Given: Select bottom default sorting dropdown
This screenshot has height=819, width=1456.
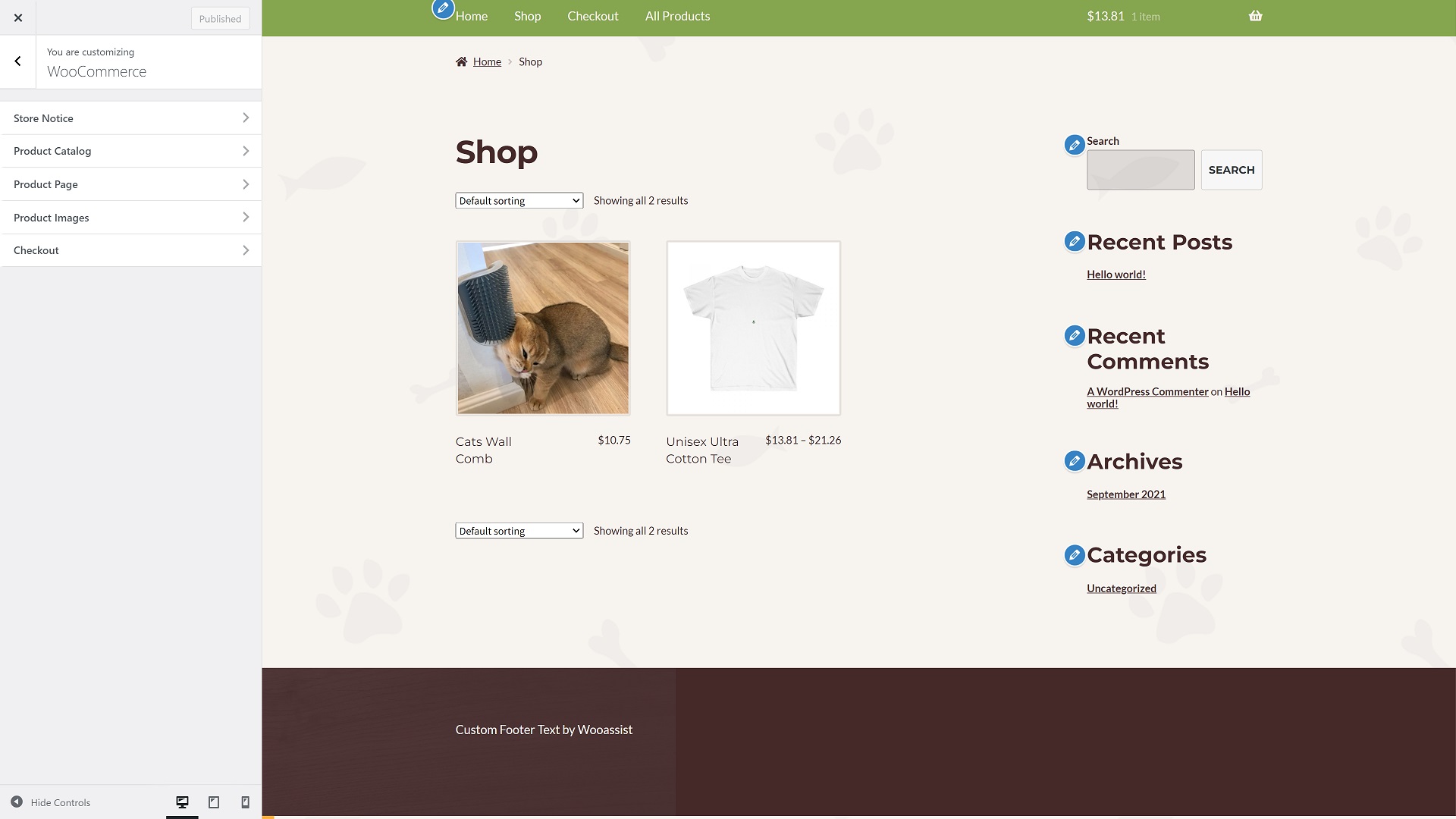Looking at the screenshot, I should pyautogui.click(x=519, y=530).
